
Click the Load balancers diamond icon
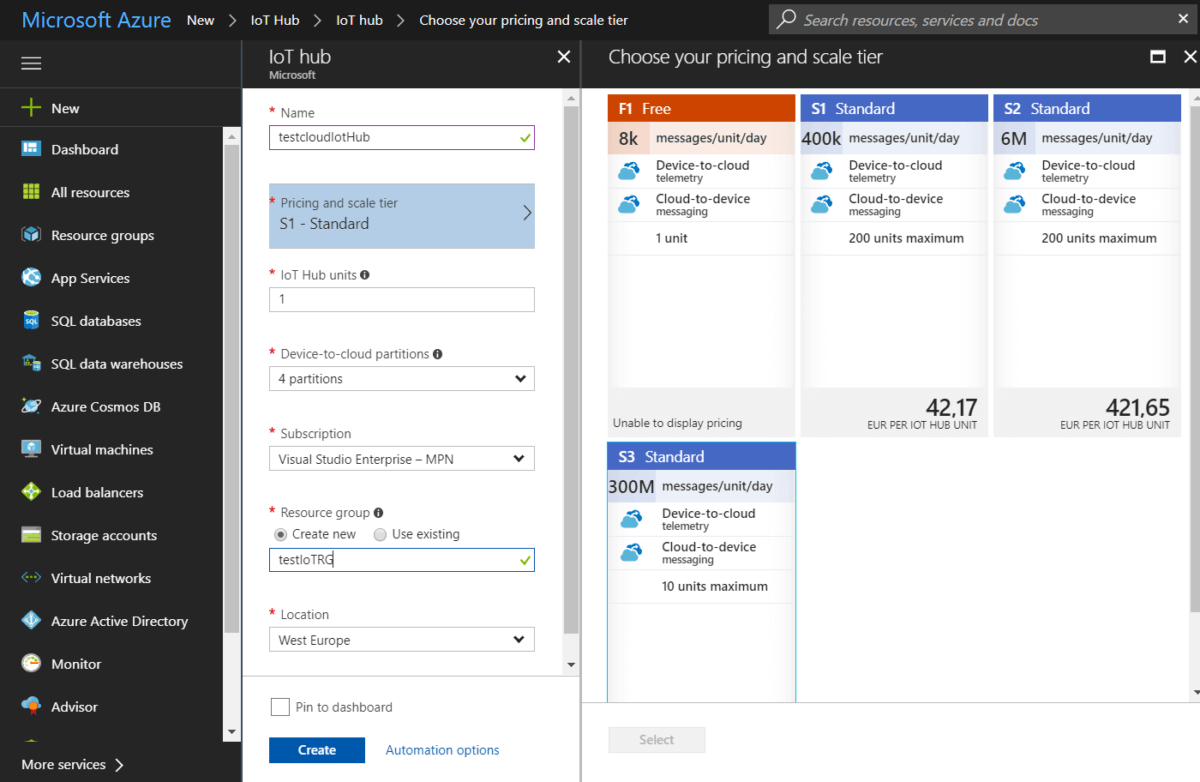tap(31, 493)
